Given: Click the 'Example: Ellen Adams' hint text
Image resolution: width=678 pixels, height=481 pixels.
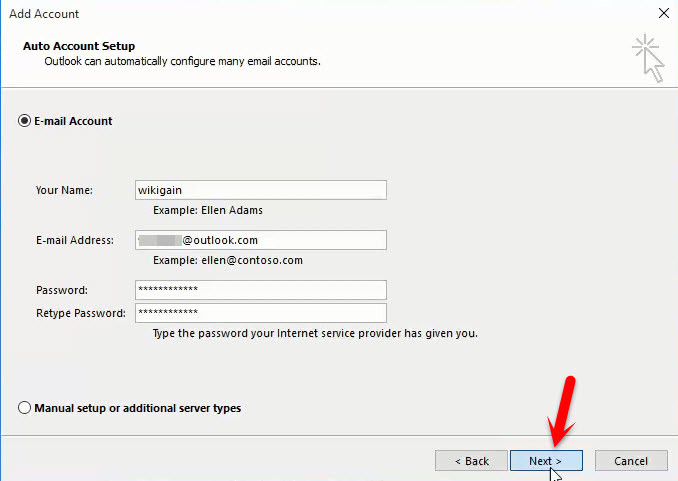Looking at the screenshot, I should [x=208, y=210].
